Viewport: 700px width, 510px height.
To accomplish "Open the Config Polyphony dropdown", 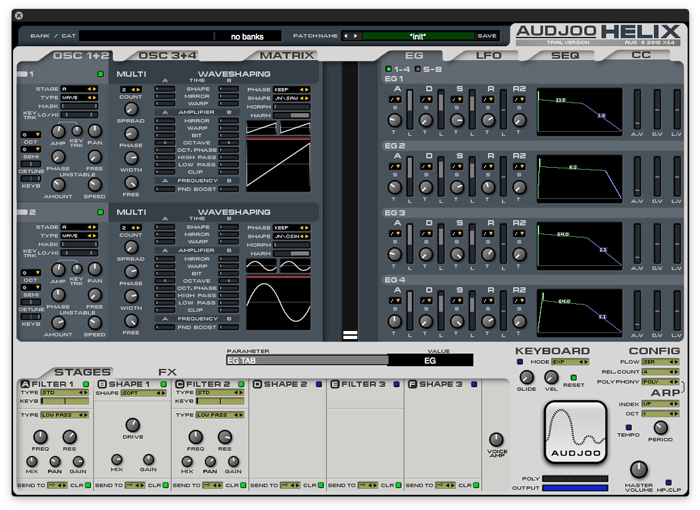I will coord(661,382).
